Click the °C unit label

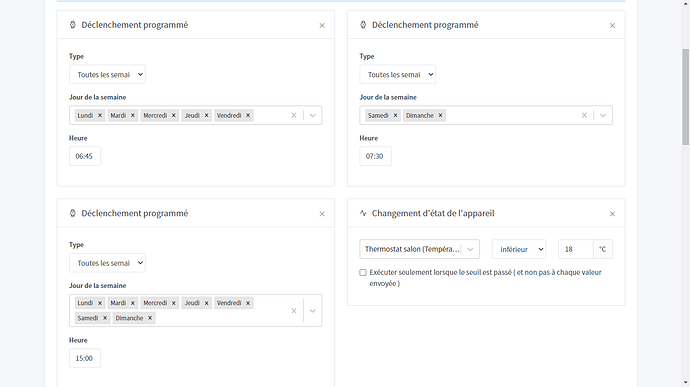coord(602,249)
